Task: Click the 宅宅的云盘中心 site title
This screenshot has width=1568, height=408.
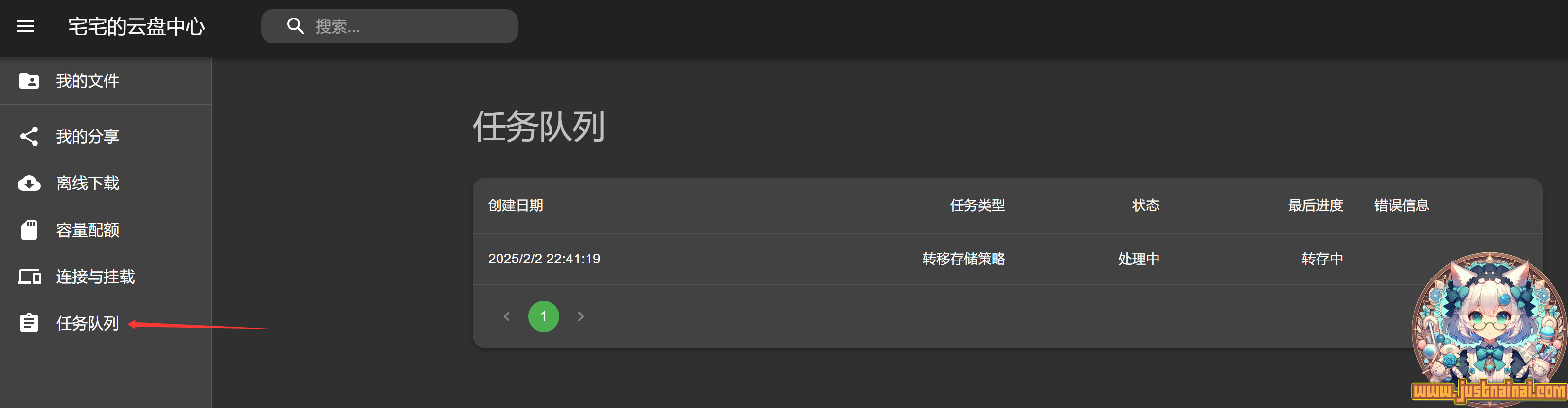Action: 136,26
